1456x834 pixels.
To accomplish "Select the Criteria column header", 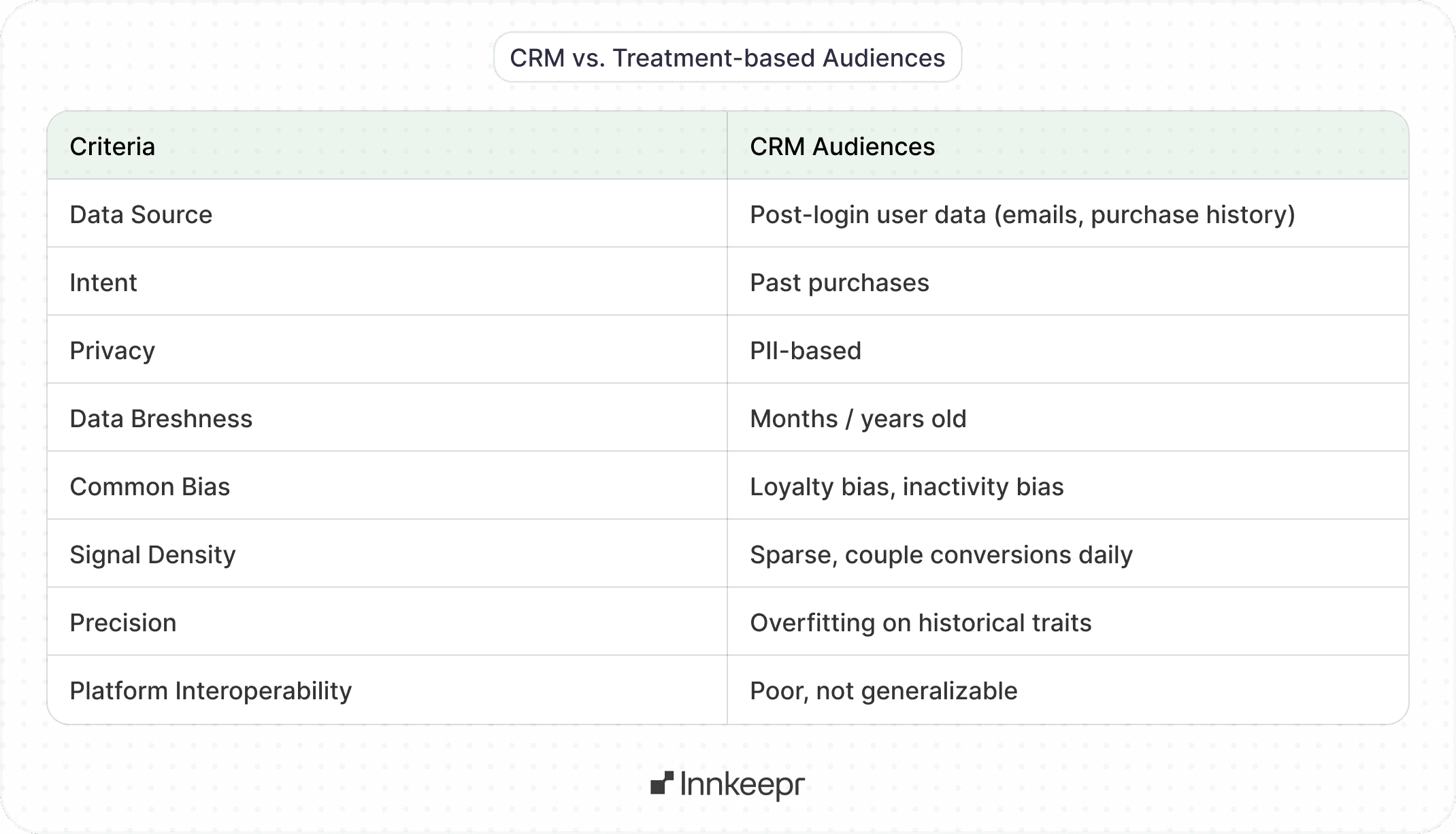I will click(112, 146).
